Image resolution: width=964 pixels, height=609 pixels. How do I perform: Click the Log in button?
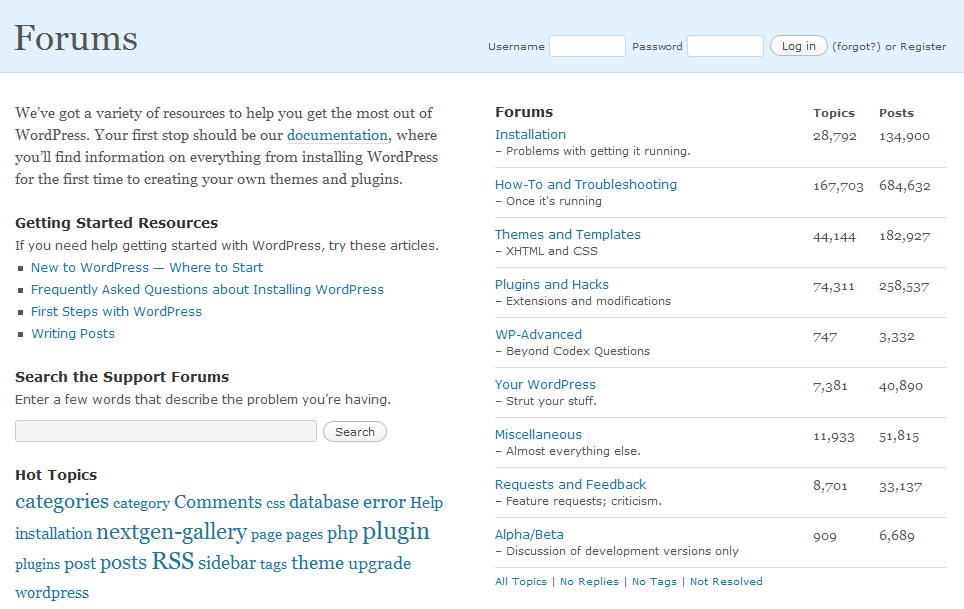(x=799, y=46)
